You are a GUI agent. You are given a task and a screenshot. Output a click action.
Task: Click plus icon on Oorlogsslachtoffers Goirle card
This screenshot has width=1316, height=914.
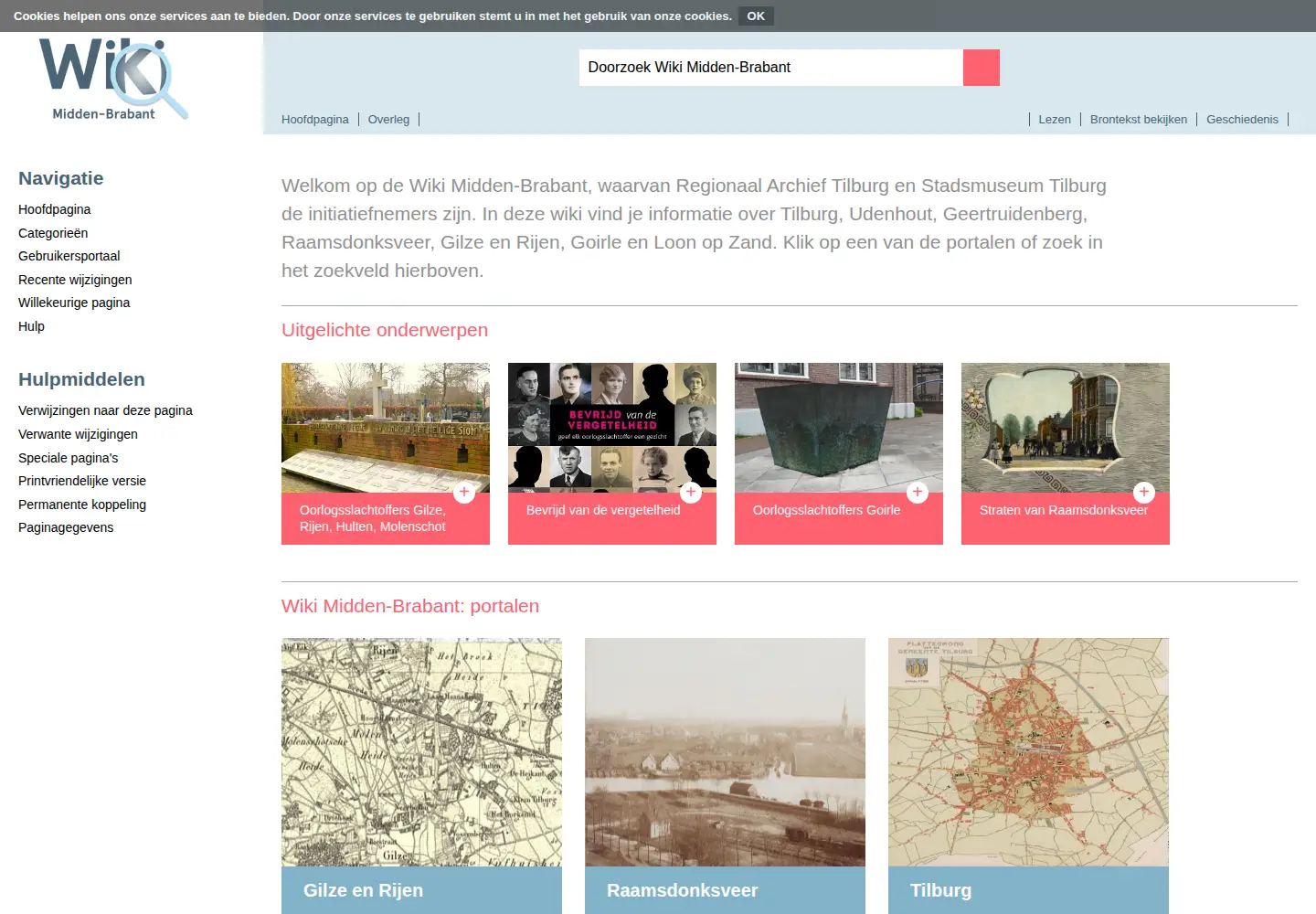[x=918, y=493]
